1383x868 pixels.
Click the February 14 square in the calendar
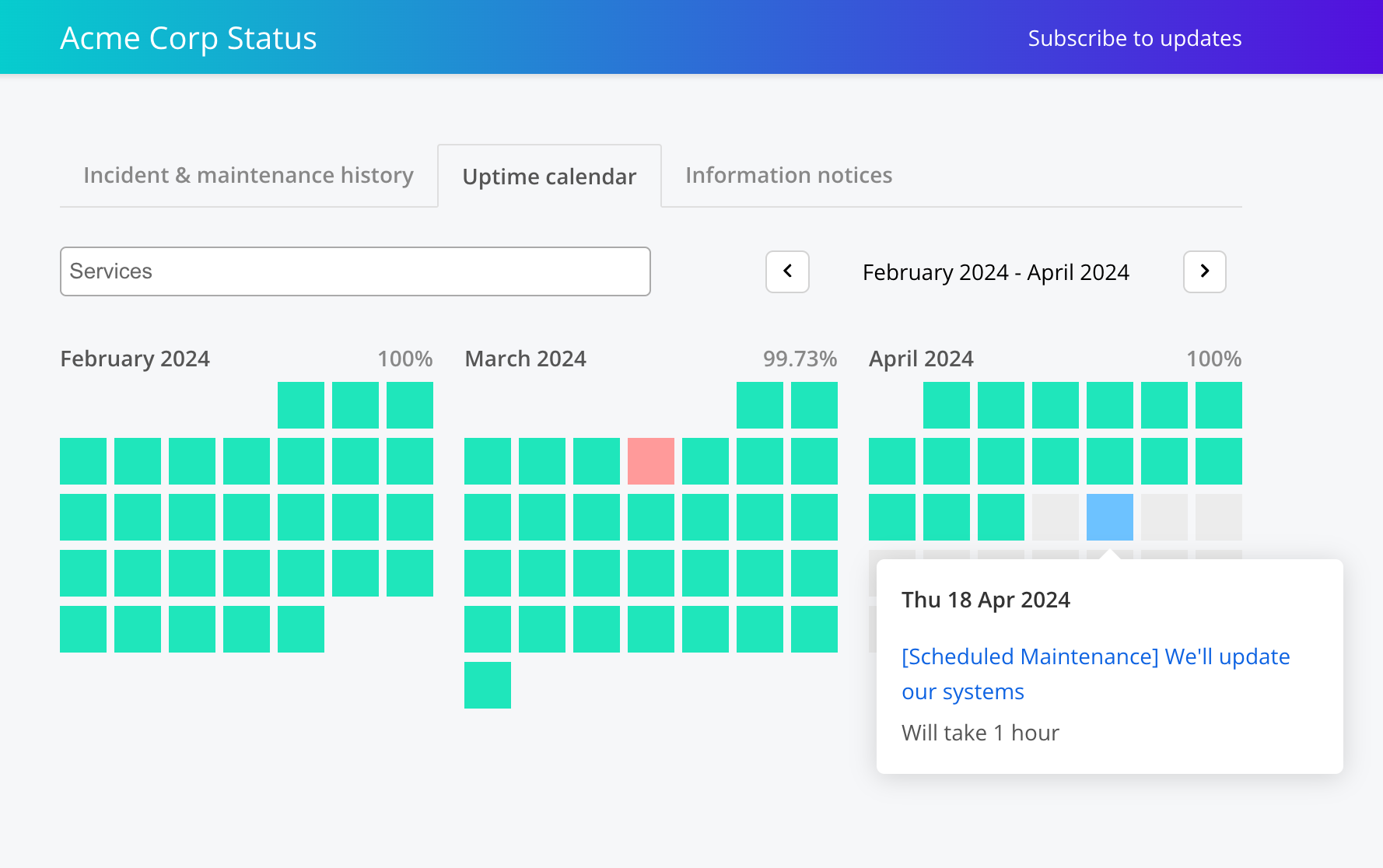[247, 517]
